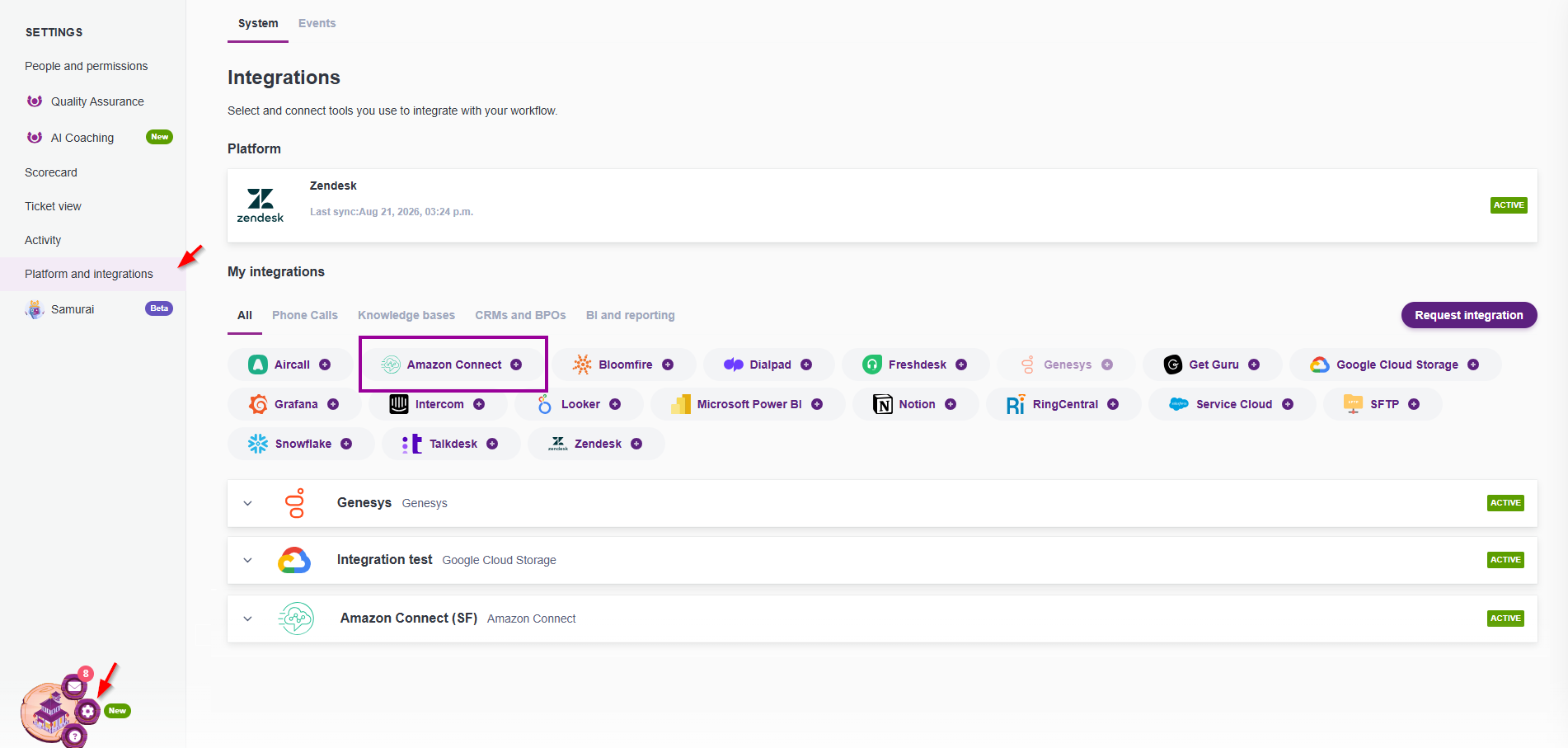Click the plus icon on the Notion chip
The height and width of the screenshot is (748, 1568).
[951, 404]
